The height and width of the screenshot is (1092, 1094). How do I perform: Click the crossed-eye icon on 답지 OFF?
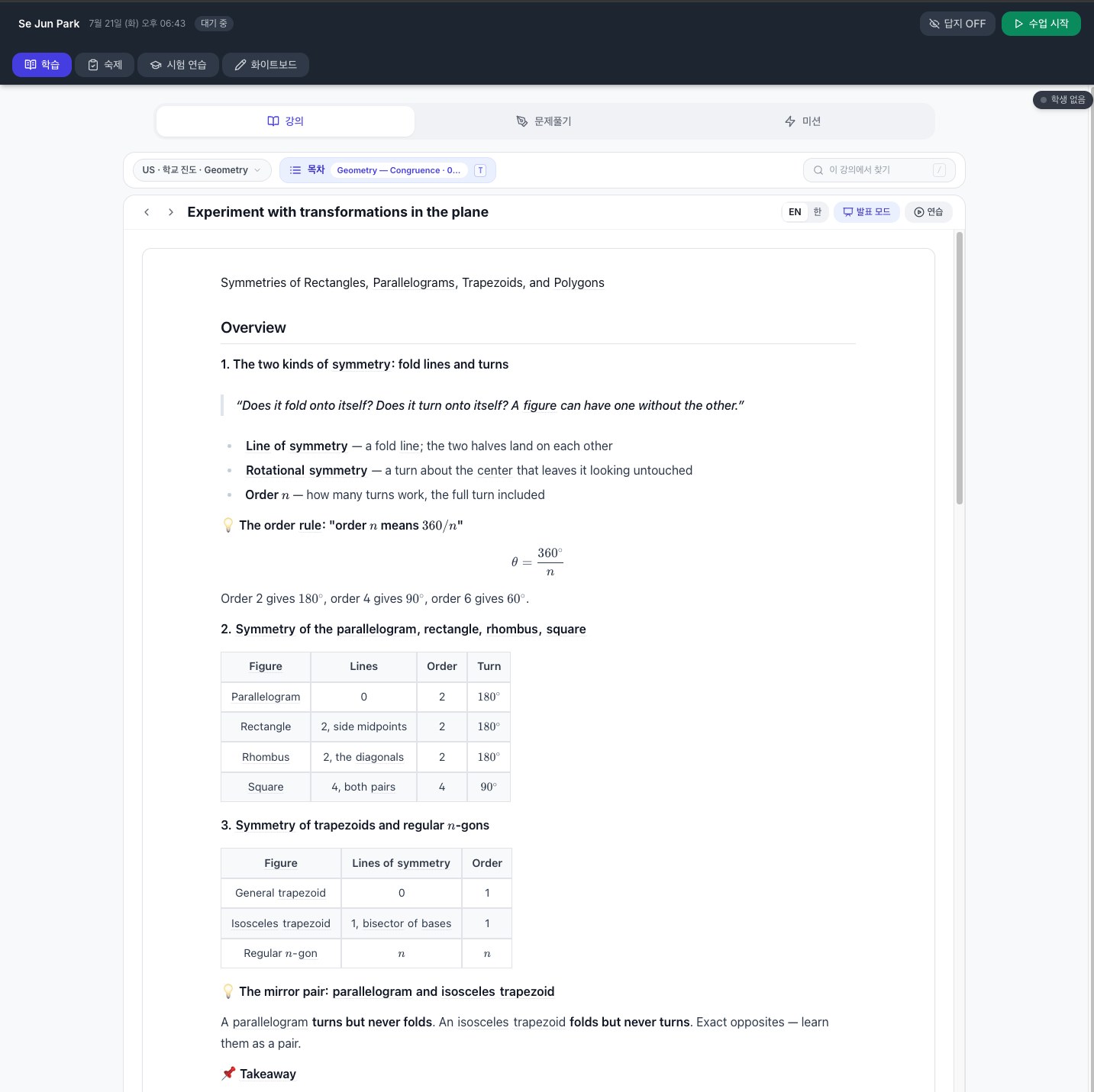(934, 24)
